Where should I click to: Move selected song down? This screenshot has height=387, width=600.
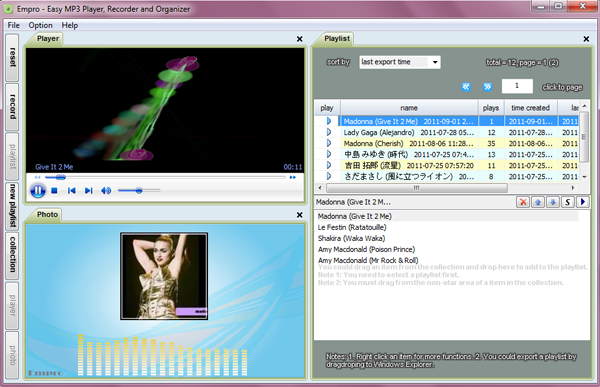click(x=553, y=202)
